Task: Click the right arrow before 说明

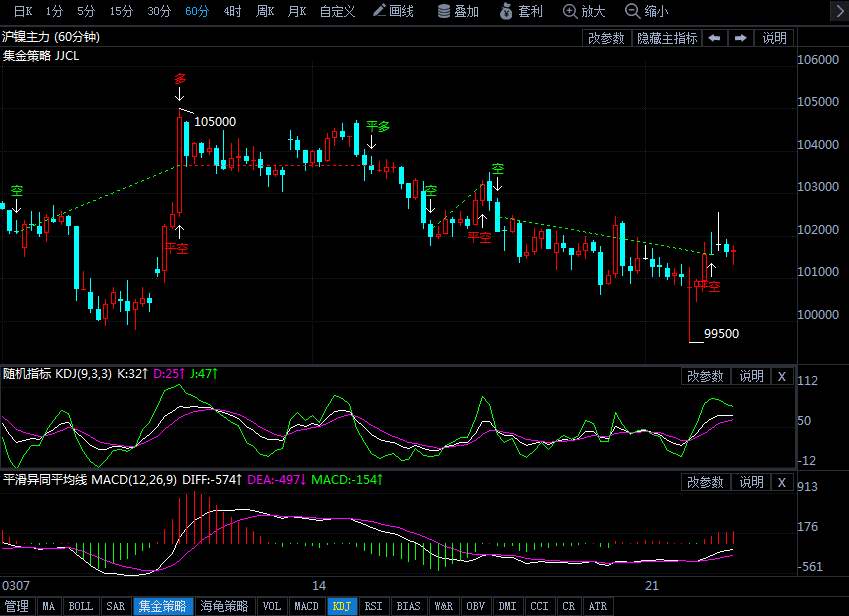Action: coord(741,38)
